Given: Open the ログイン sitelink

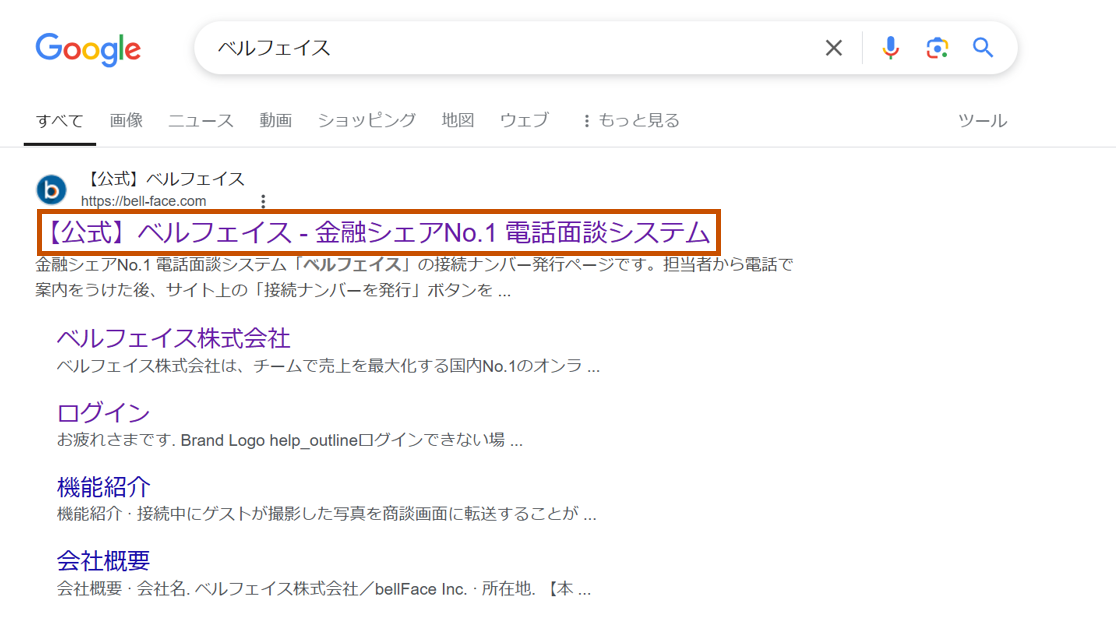Looking at the screenshot, I should [103, 413].
